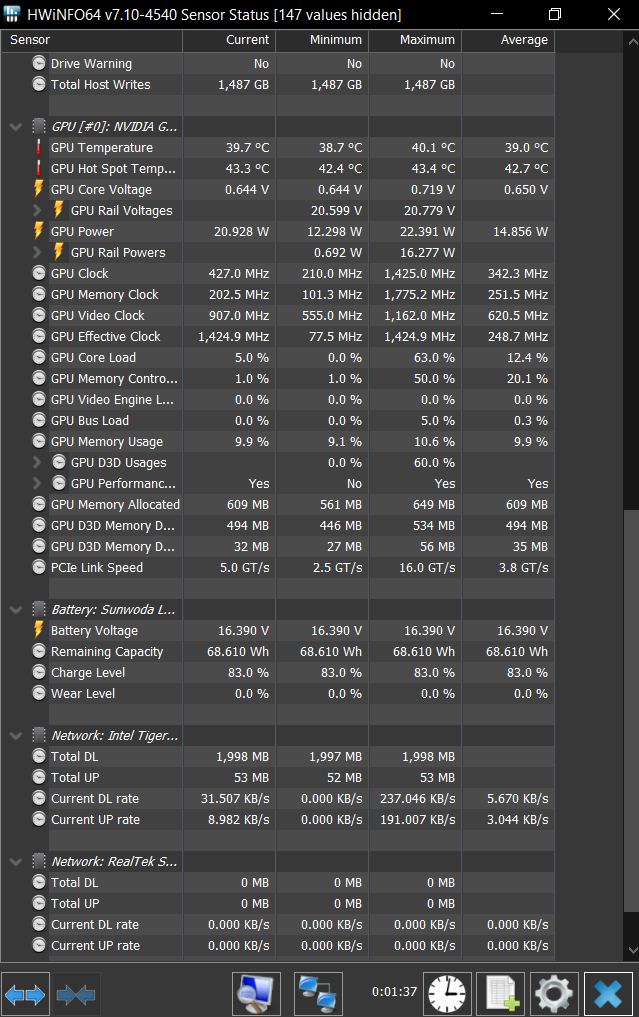639x1017 pixels.
Task: Expand GPU Rail Powers sub-items
Action: tap(37, 252)
